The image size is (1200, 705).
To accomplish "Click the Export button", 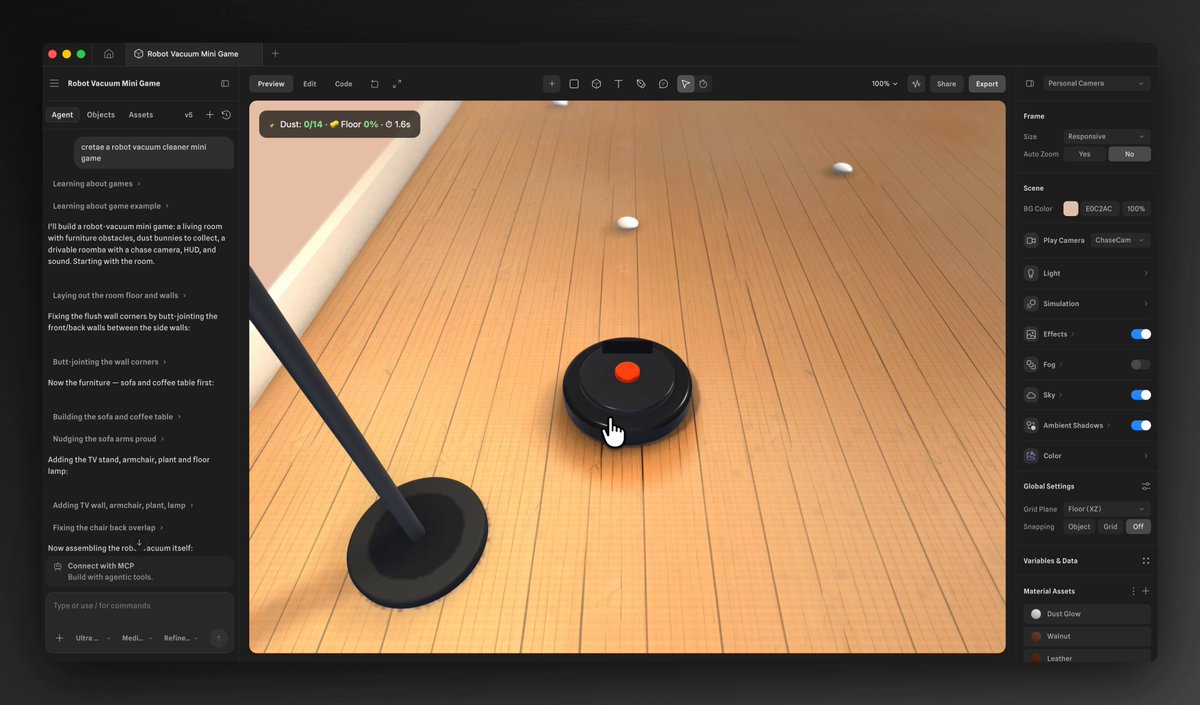I will click(x=987, y=84).
